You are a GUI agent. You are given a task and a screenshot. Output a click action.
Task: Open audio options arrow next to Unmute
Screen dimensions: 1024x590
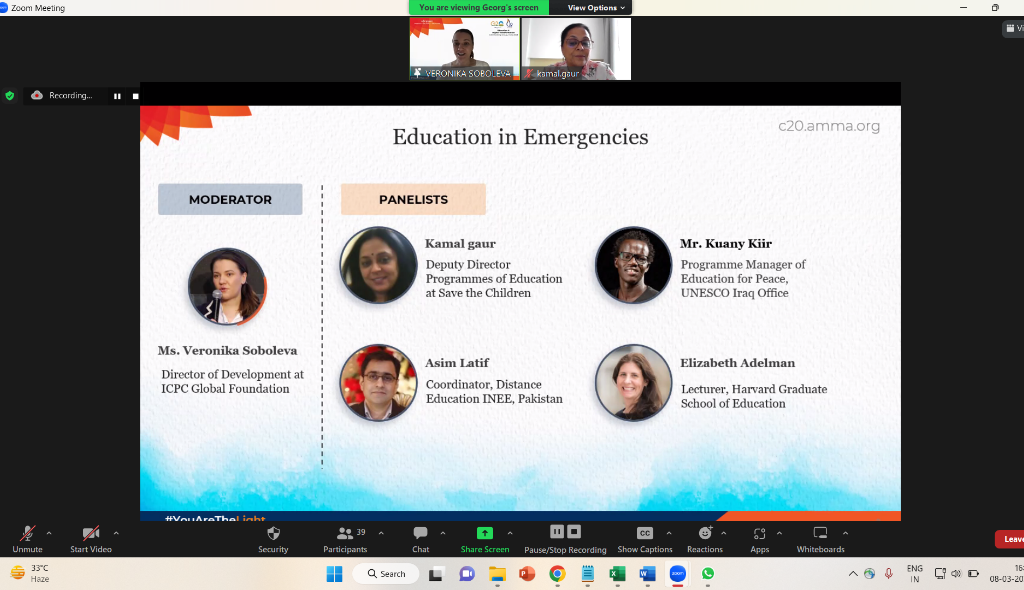[49, 533]
